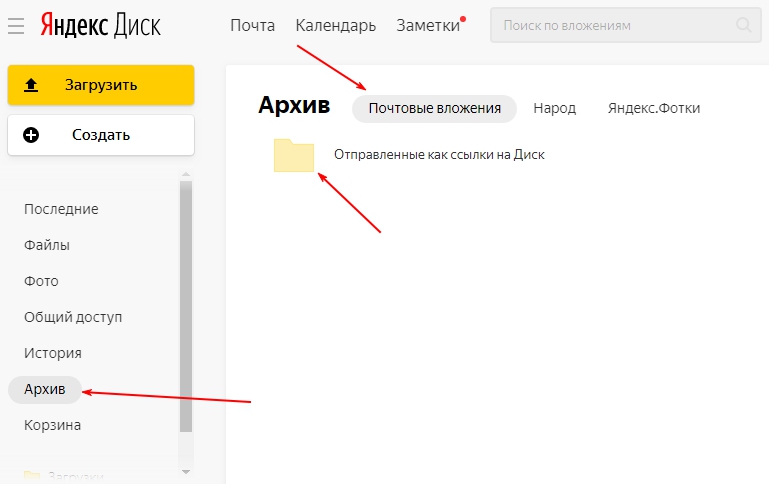Open the hamburger menu icon
The height and width of the screenshot is (484, 769).
tap(16, 26)
